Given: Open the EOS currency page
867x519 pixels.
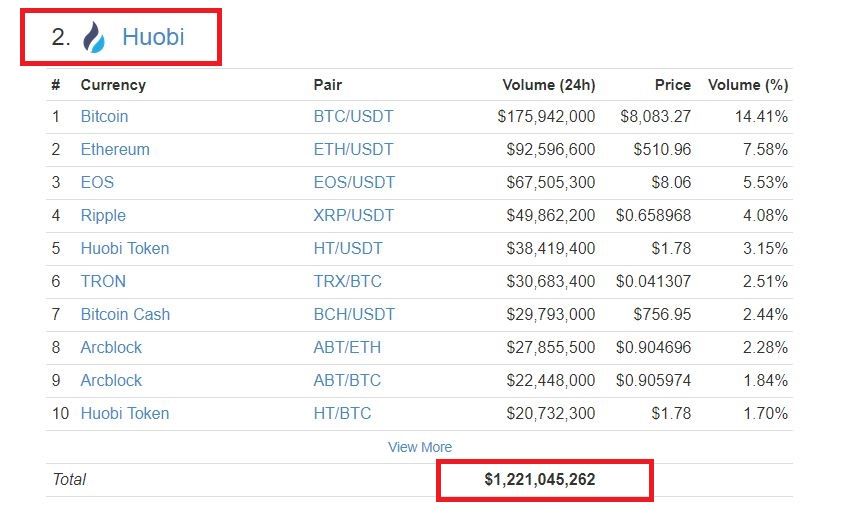Looking at the screenshot, I should tap(97, 182).
